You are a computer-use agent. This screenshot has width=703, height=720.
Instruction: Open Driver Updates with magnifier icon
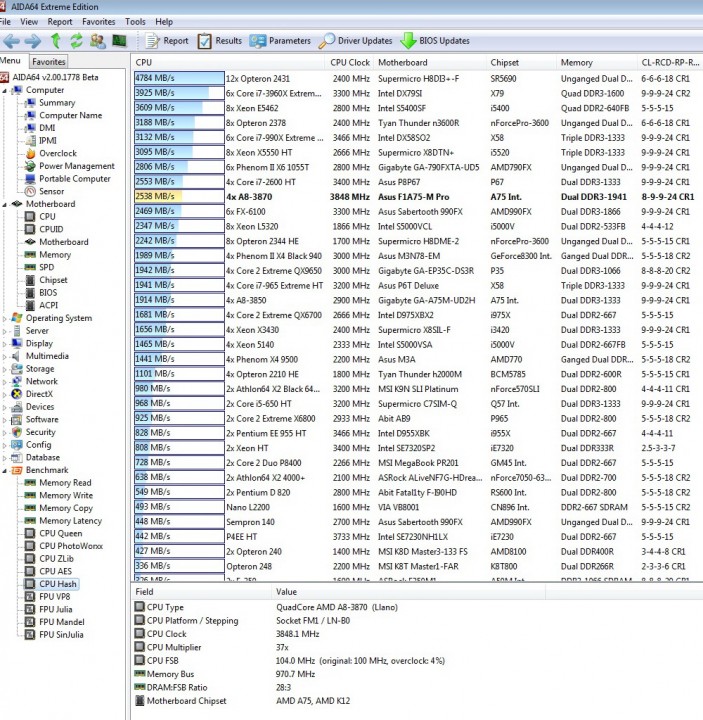355,41
